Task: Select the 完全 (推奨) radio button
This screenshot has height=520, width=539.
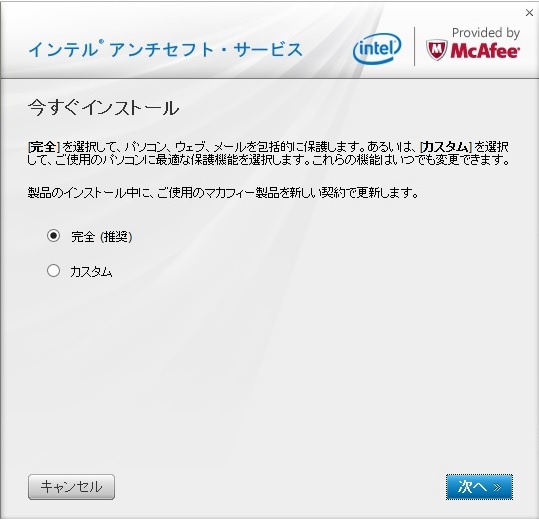Action: click(53, 236)
